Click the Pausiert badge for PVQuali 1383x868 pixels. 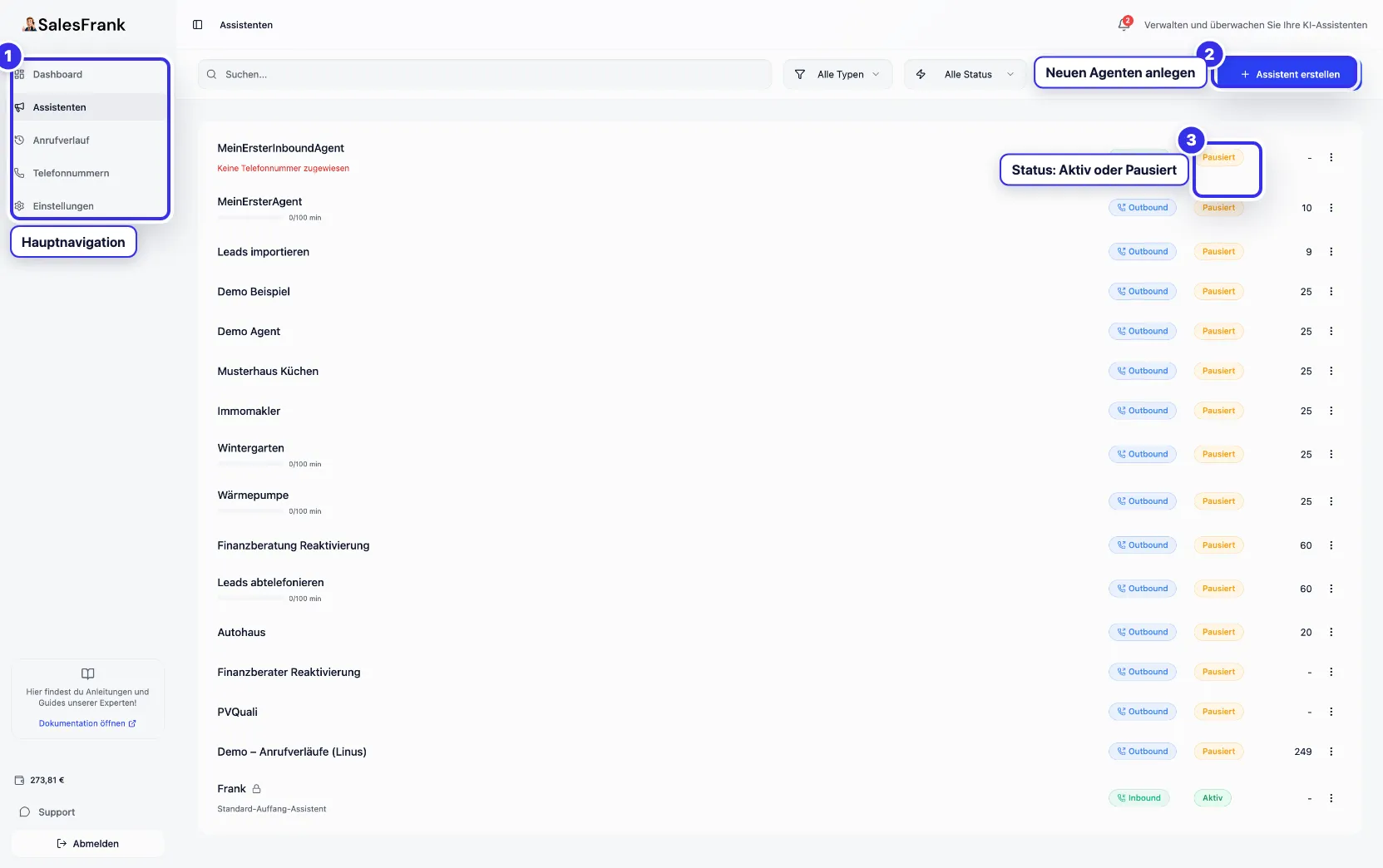(x=1218, y=712)
